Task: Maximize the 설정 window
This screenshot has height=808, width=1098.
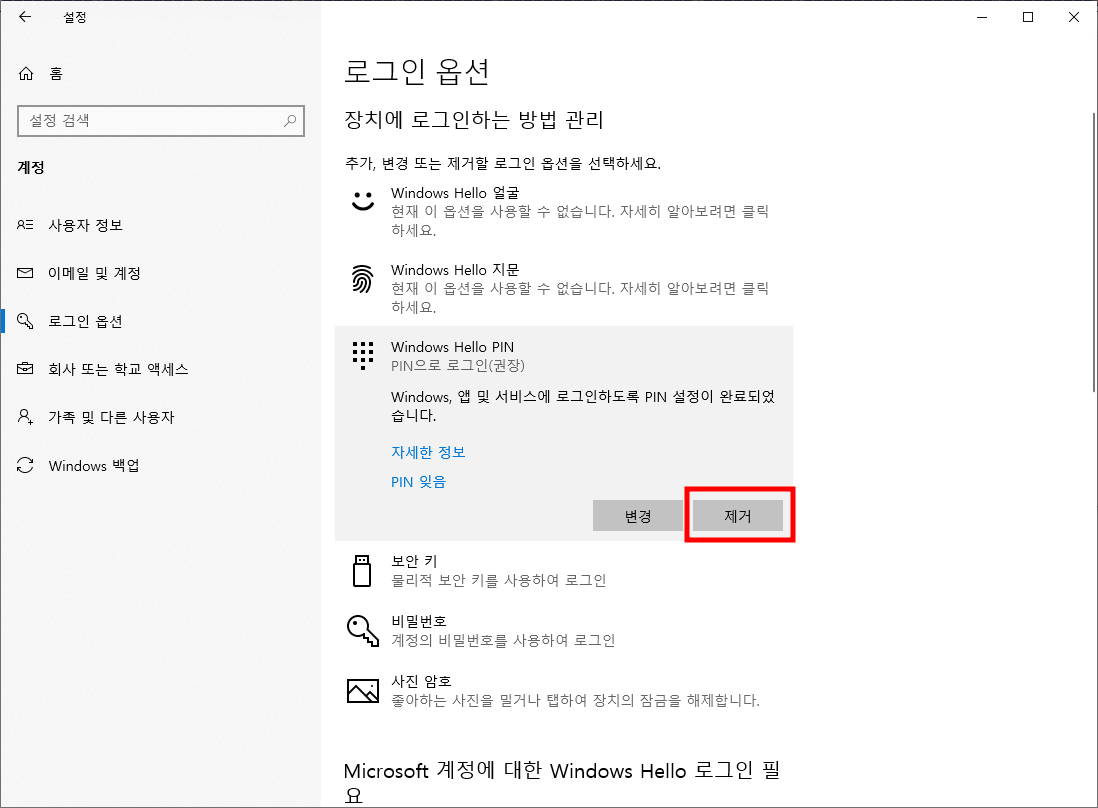Action: click(x=1028, y=17)
